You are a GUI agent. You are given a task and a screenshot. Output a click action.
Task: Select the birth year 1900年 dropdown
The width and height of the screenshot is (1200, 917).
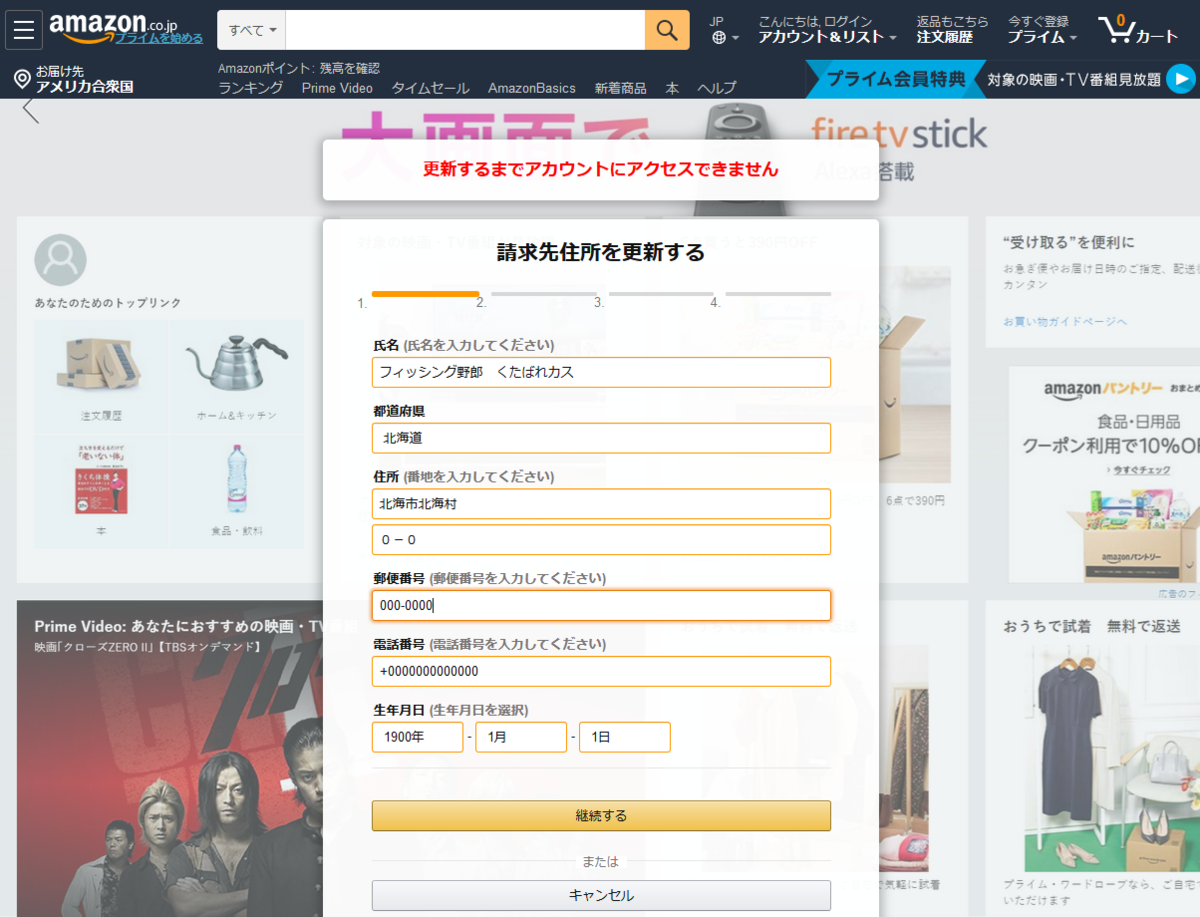[x=417, y=737]
